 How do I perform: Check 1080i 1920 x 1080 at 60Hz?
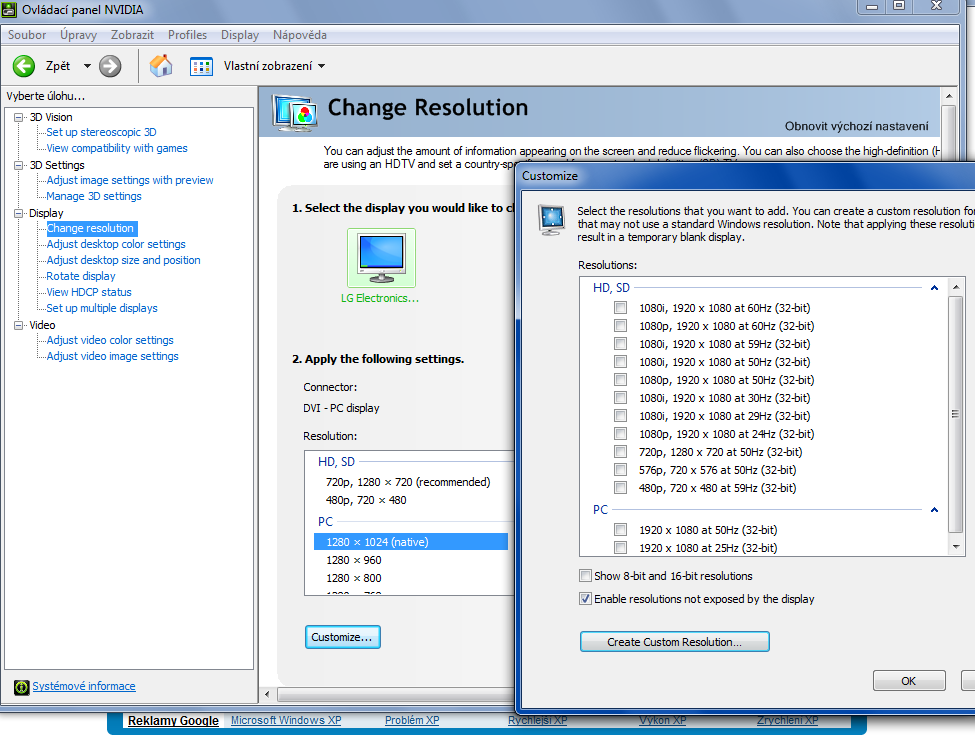click(x=620, y=307)
